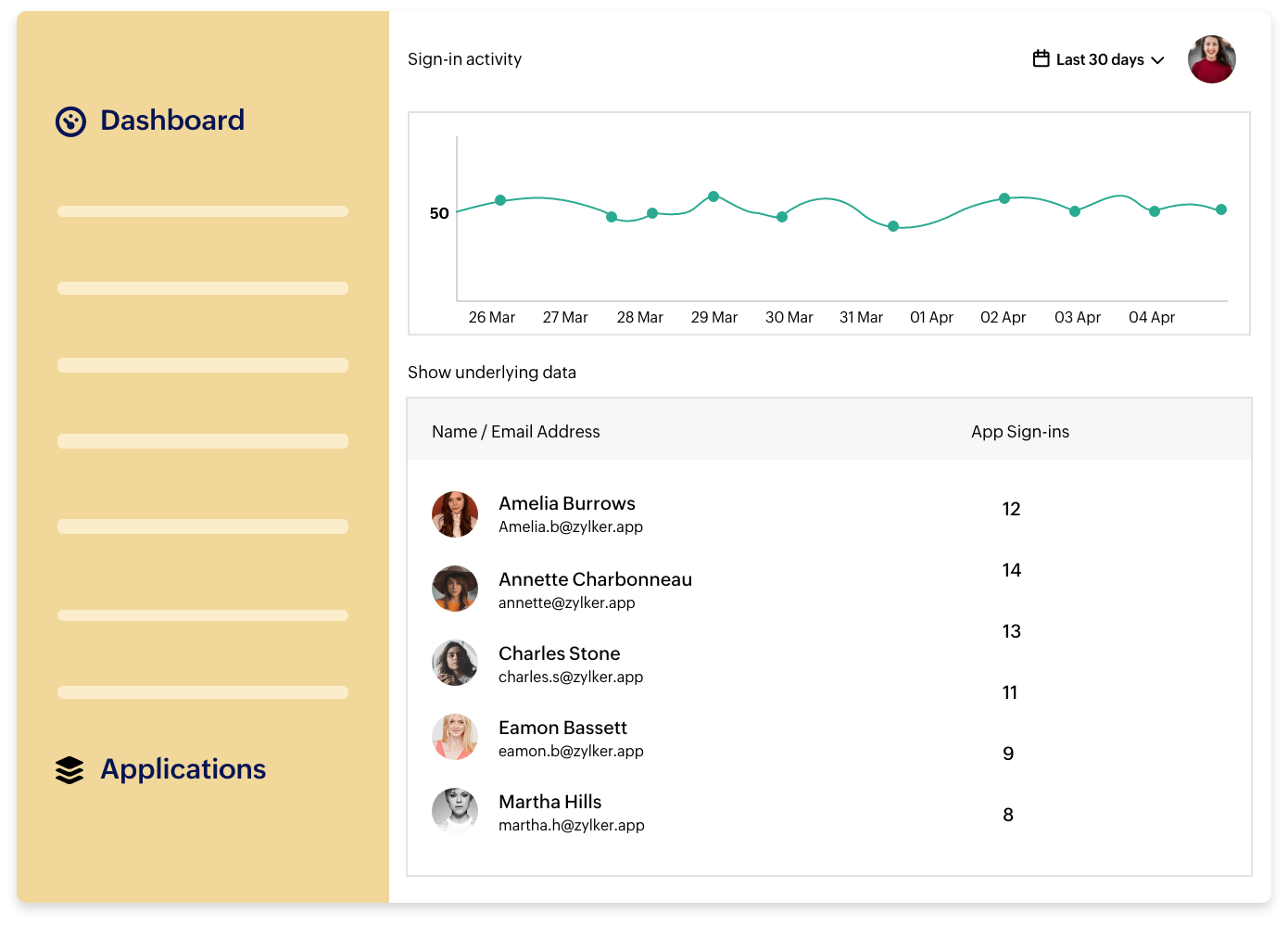
Task: Click the Applications stack icon
Action: pyautogui.click(x=69, y=770)
